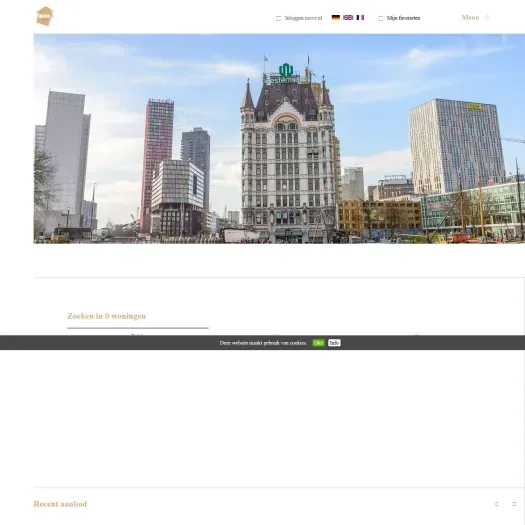Image resolution: width=525 pixels, height=525 pixels.
Task: Click the hamburger icon next to Menu
Action: (488, 18)
